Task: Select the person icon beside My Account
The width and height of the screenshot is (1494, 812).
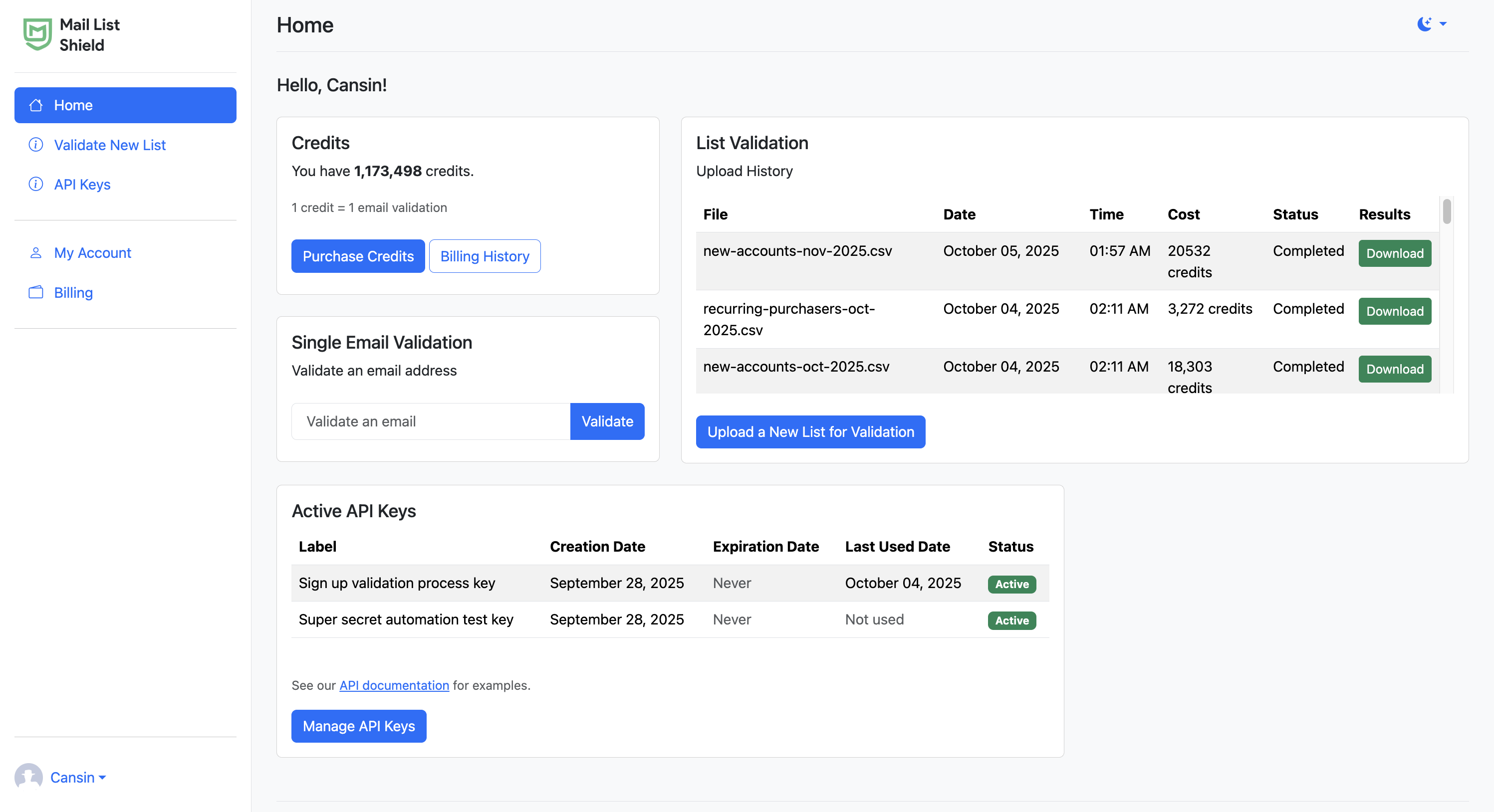Action: click(35, 253)
